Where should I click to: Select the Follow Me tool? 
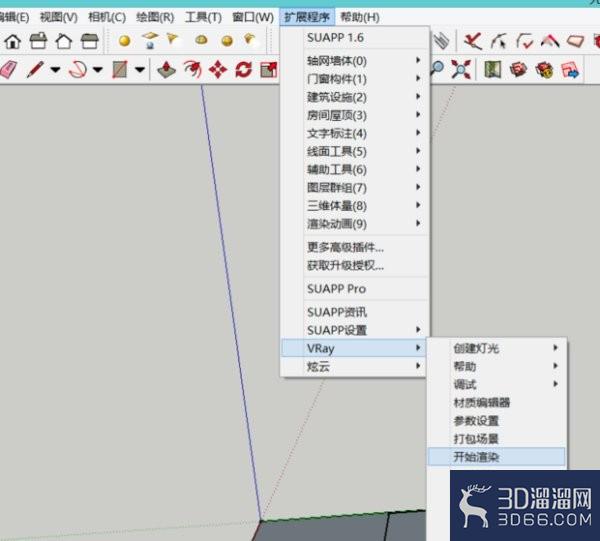click(192, 69)
